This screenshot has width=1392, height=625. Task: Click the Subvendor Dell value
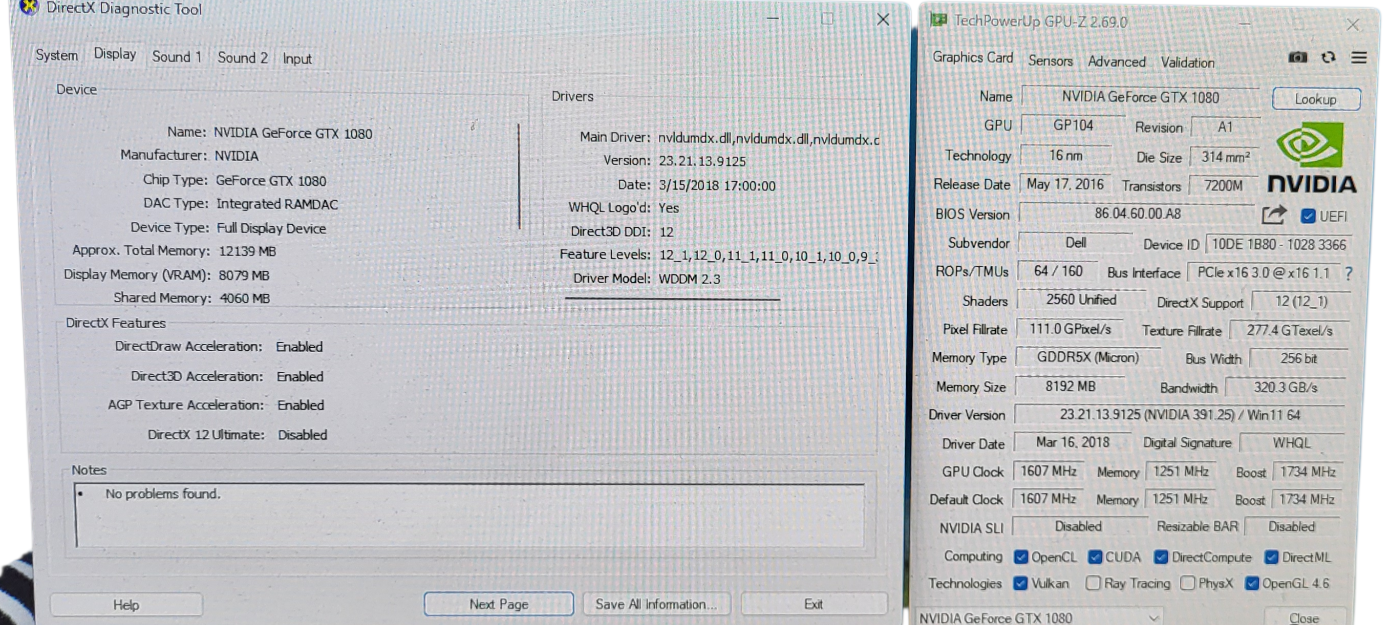coord(1075,243)
